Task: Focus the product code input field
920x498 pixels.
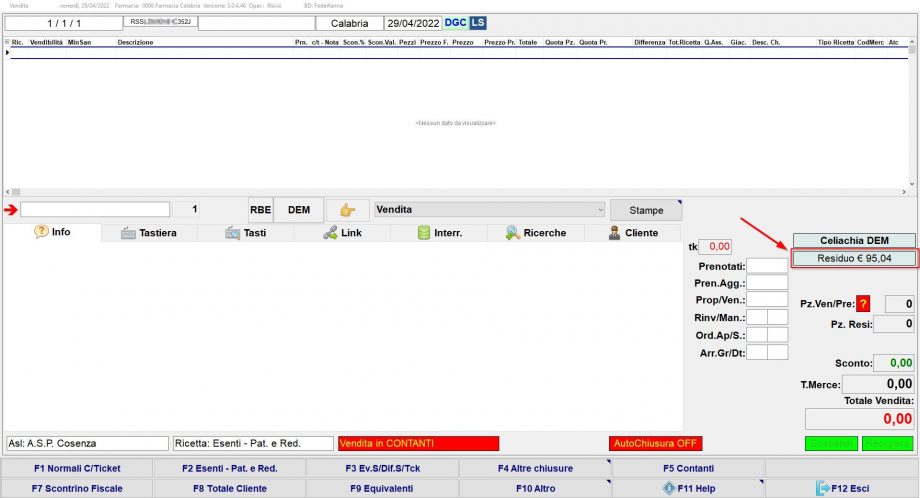Action: coord(95,210)
